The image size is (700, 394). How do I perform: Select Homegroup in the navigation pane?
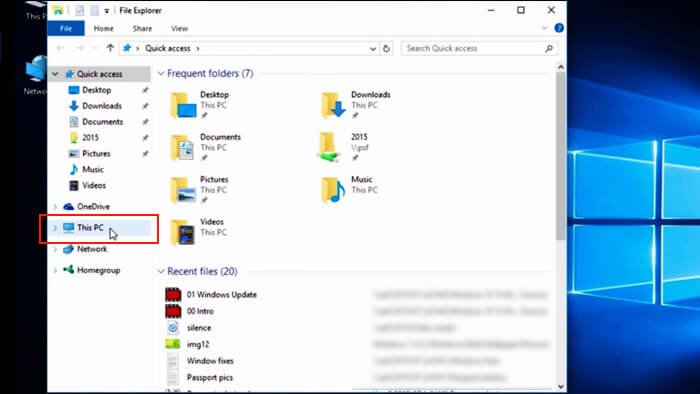point(98,270)
